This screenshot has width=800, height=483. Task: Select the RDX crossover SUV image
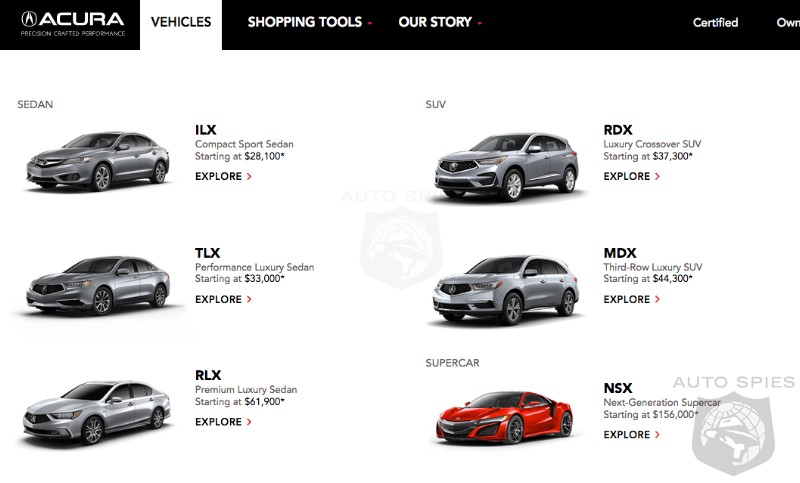(x=507, y=166)
